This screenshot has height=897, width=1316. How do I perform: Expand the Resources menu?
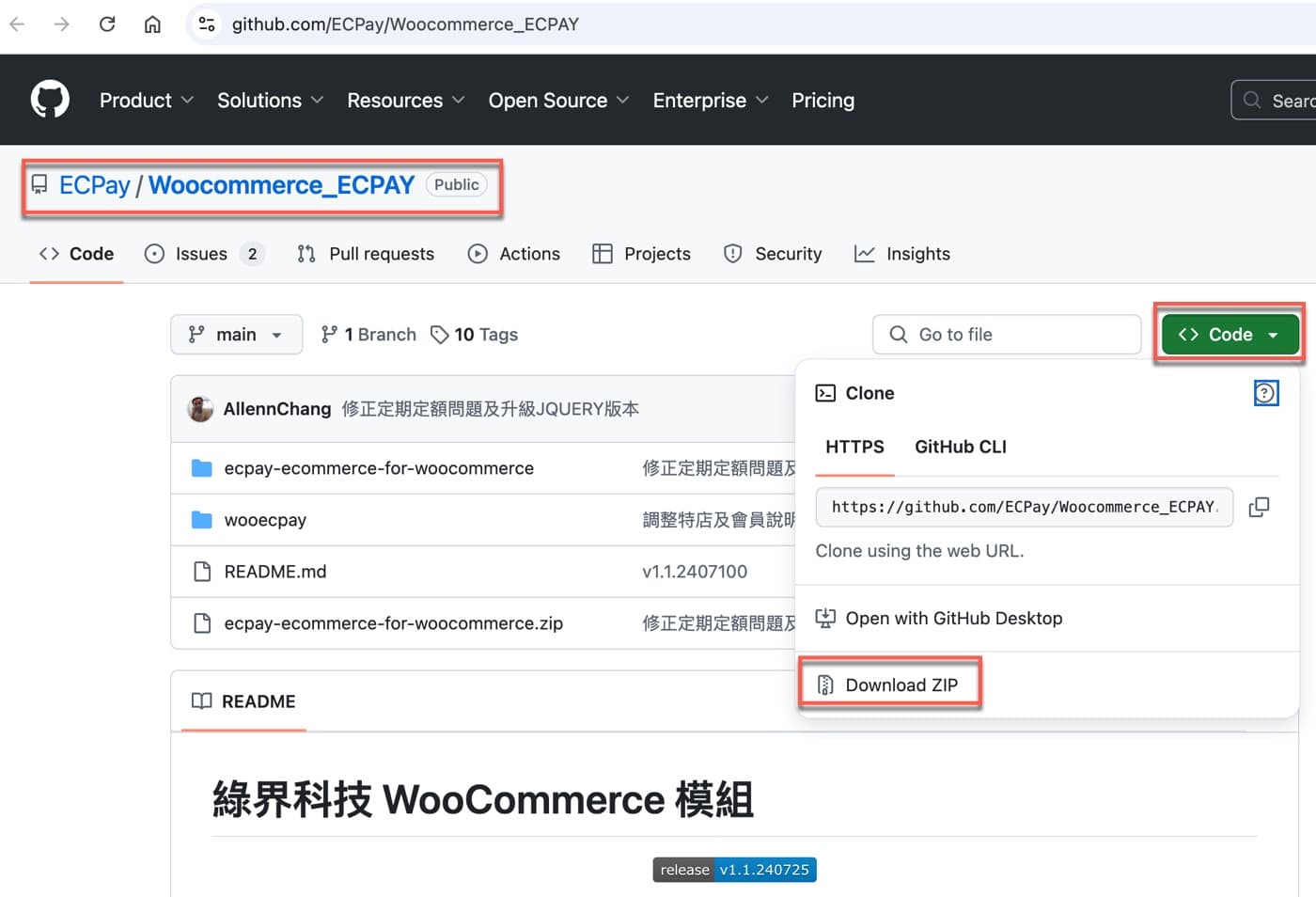click(406, 100)
